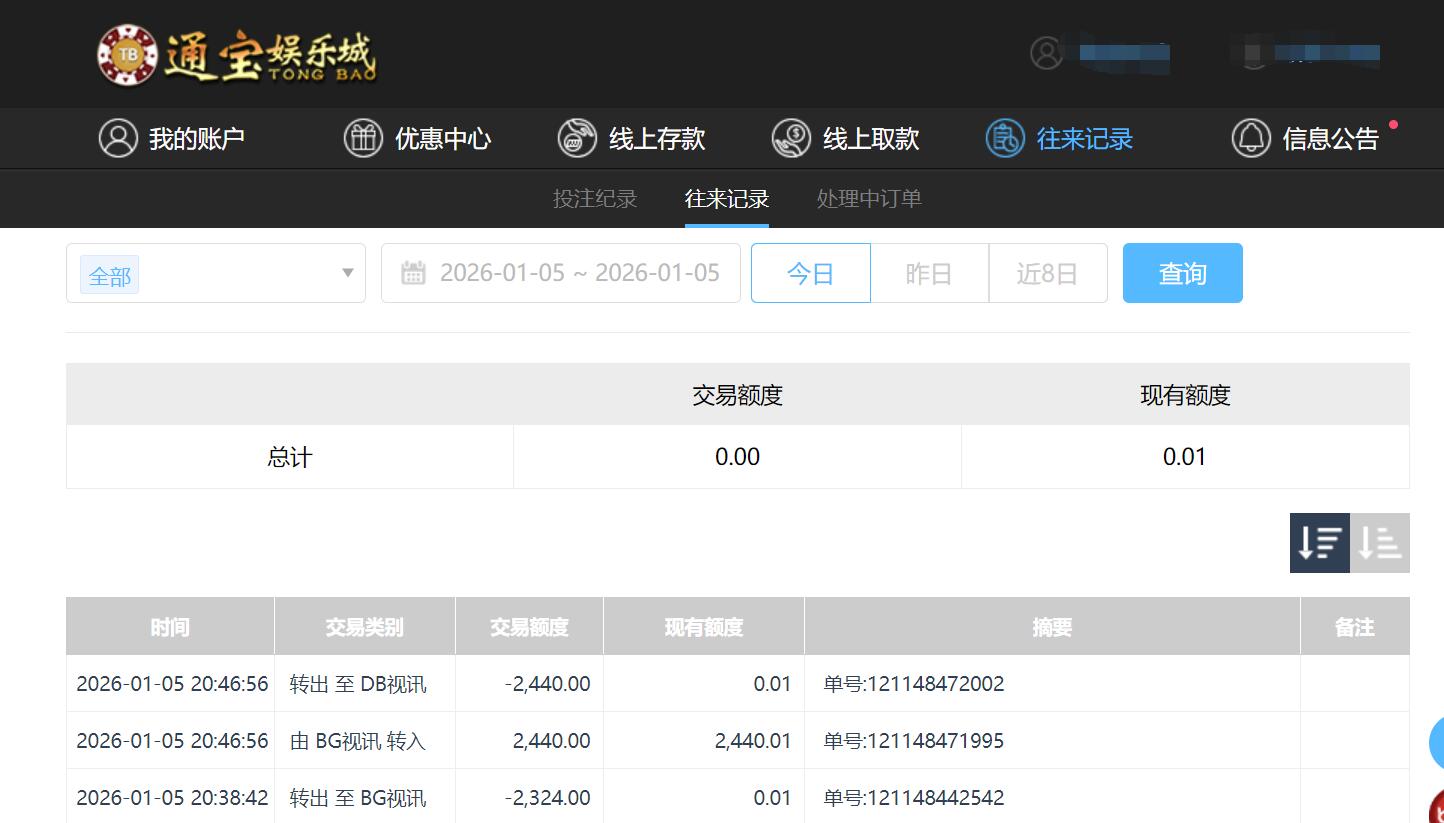
Task: Click the 线上存款 deposit icon
Action: point(577,138)
